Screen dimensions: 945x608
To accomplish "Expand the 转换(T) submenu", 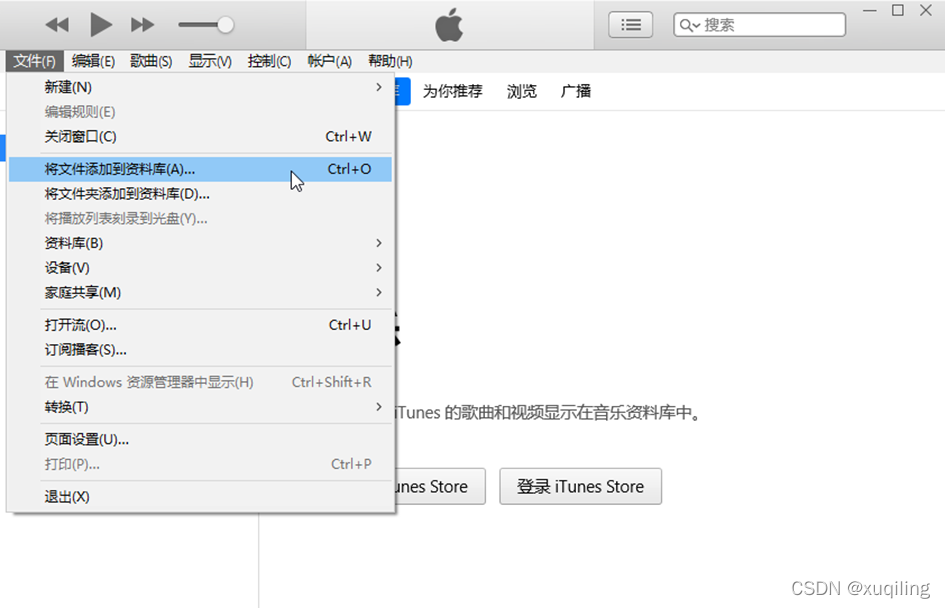I will 200,407.
